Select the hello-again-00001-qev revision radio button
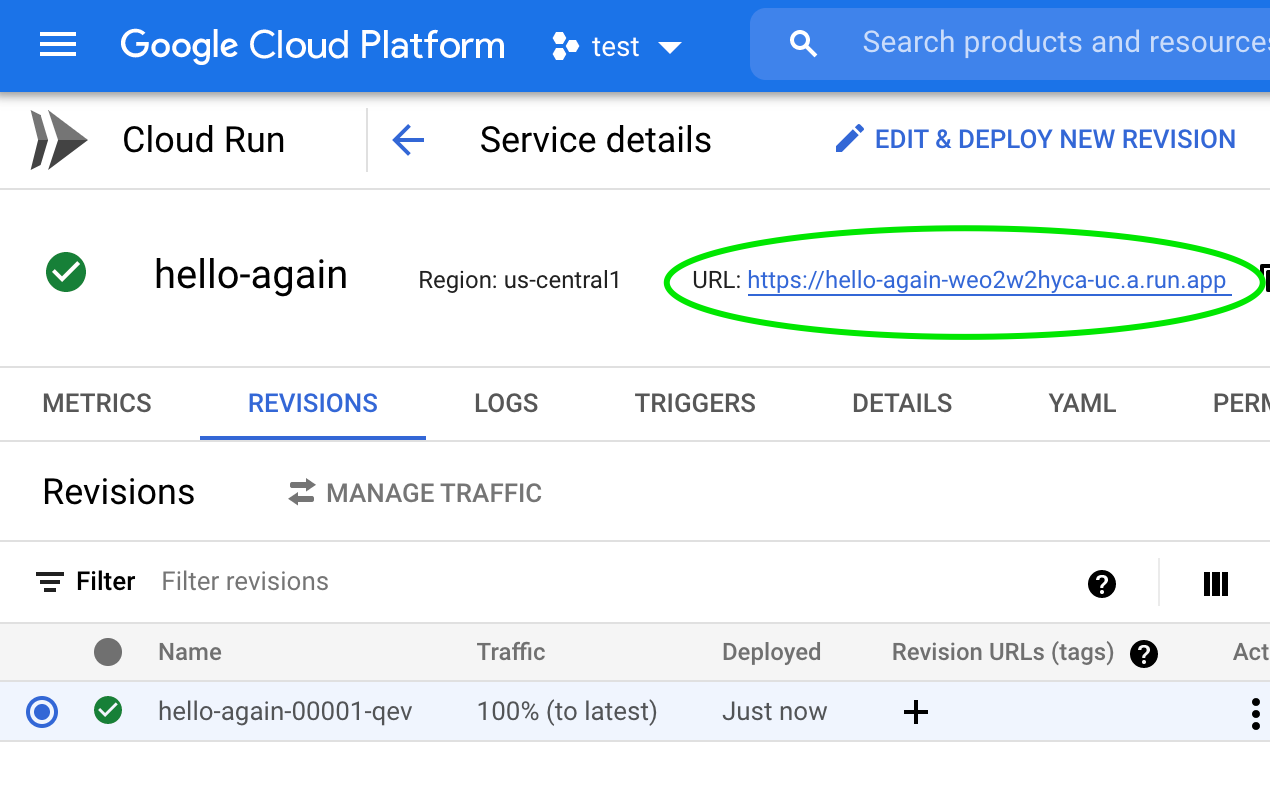 click(x=42, y=712)
